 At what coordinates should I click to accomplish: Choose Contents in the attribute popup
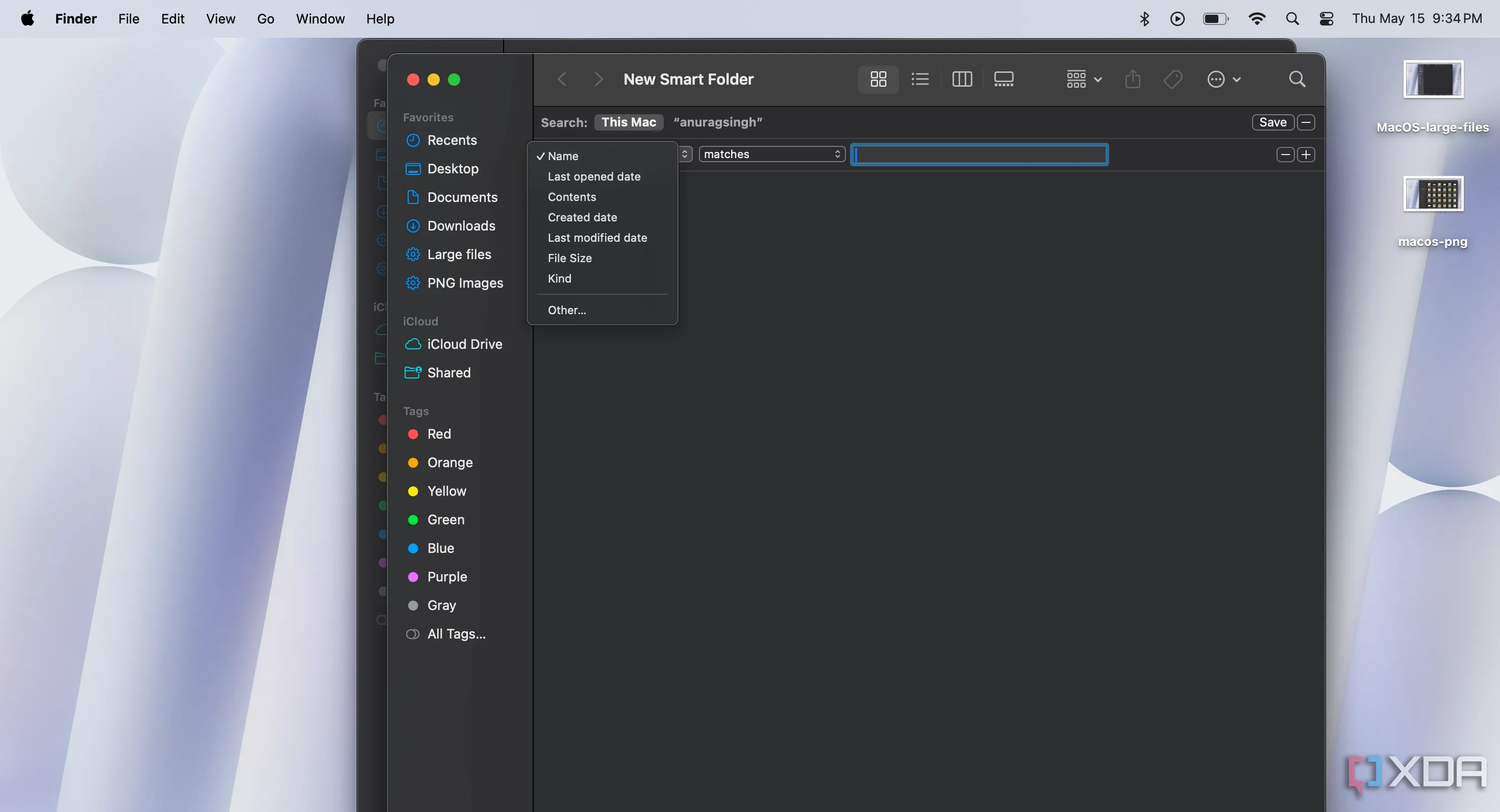pyautogui.click(x=602, y=197)
